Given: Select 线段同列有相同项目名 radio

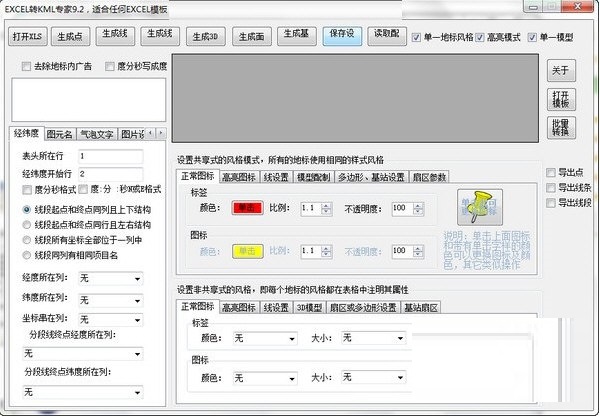Looking at the screenshot, I should 26,255.
